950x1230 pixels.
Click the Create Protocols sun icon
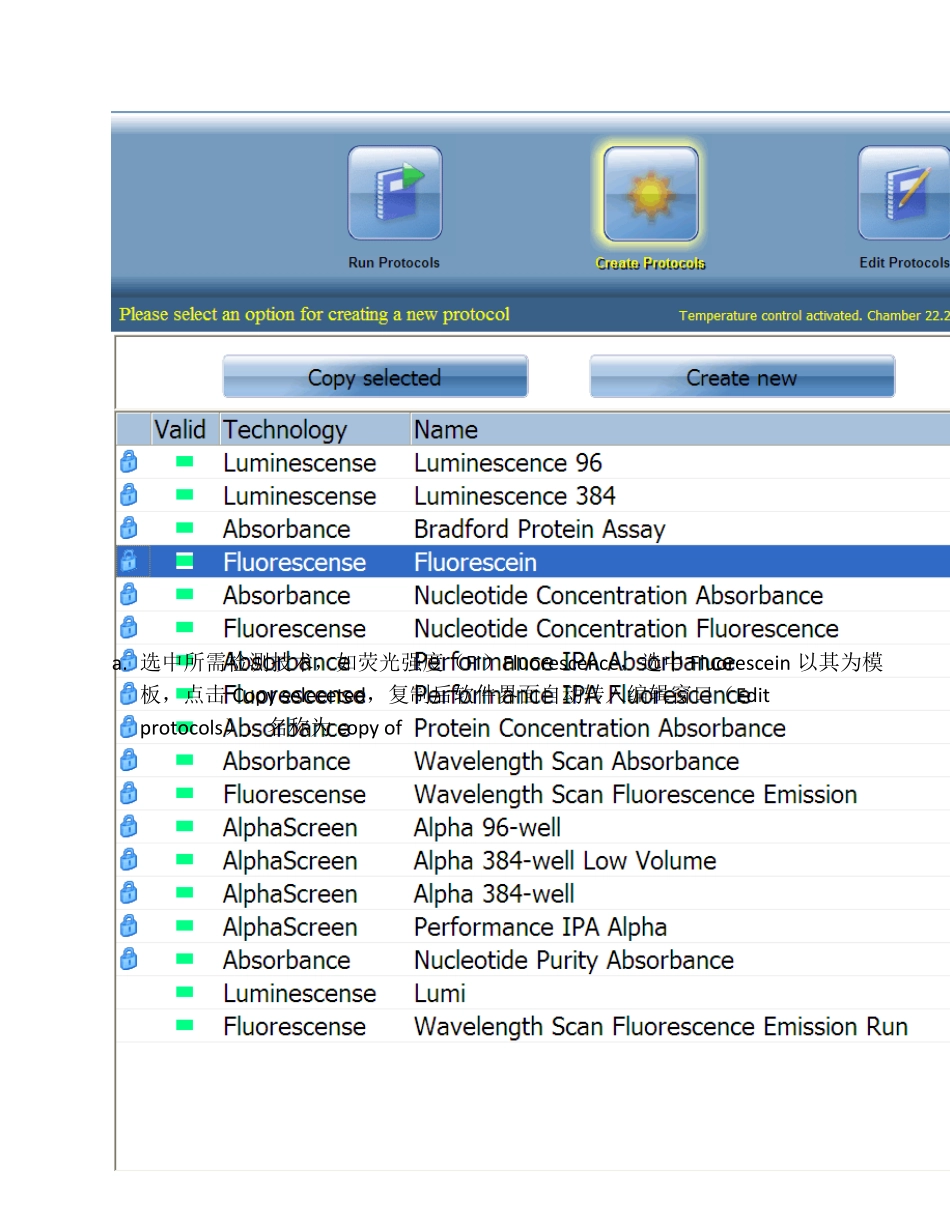pyautogui.click(x=650, y=194)
